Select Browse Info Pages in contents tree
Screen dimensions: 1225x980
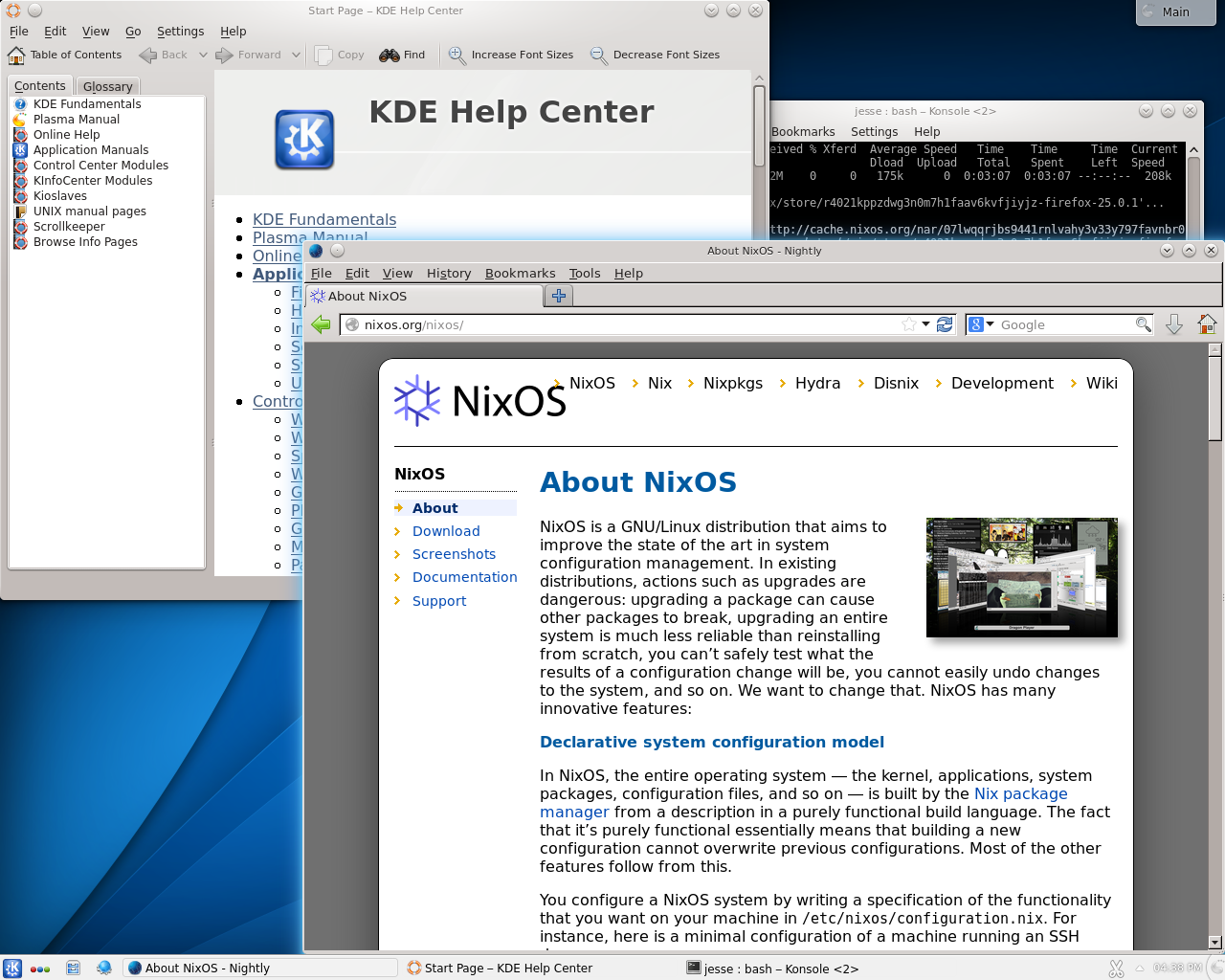point(85,242)
